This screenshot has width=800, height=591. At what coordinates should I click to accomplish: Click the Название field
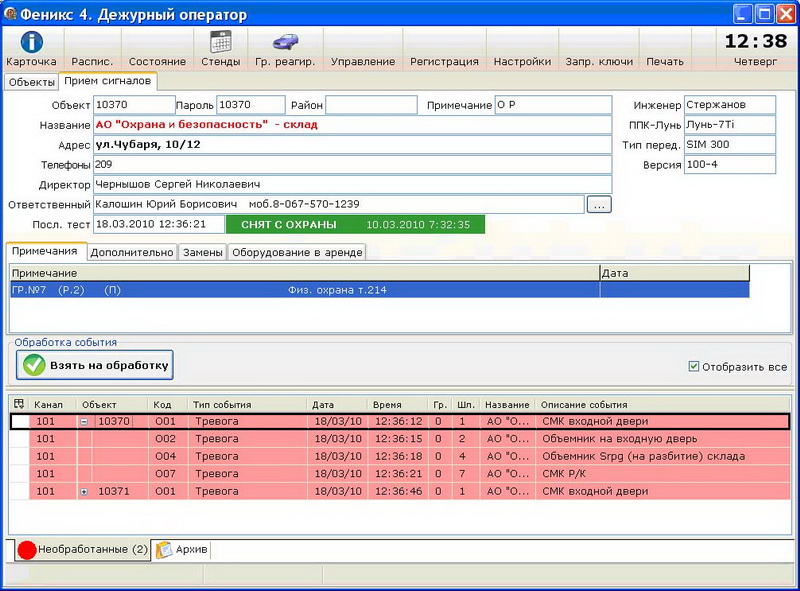353,125
